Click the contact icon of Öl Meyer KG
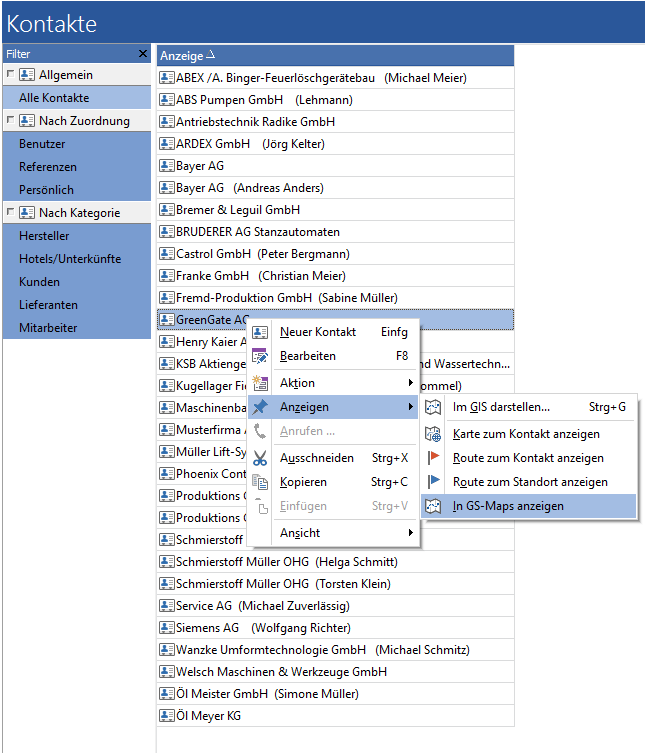The height and width of the screenshot is (753, 645). pyautogui.click(x=167, y=716)
